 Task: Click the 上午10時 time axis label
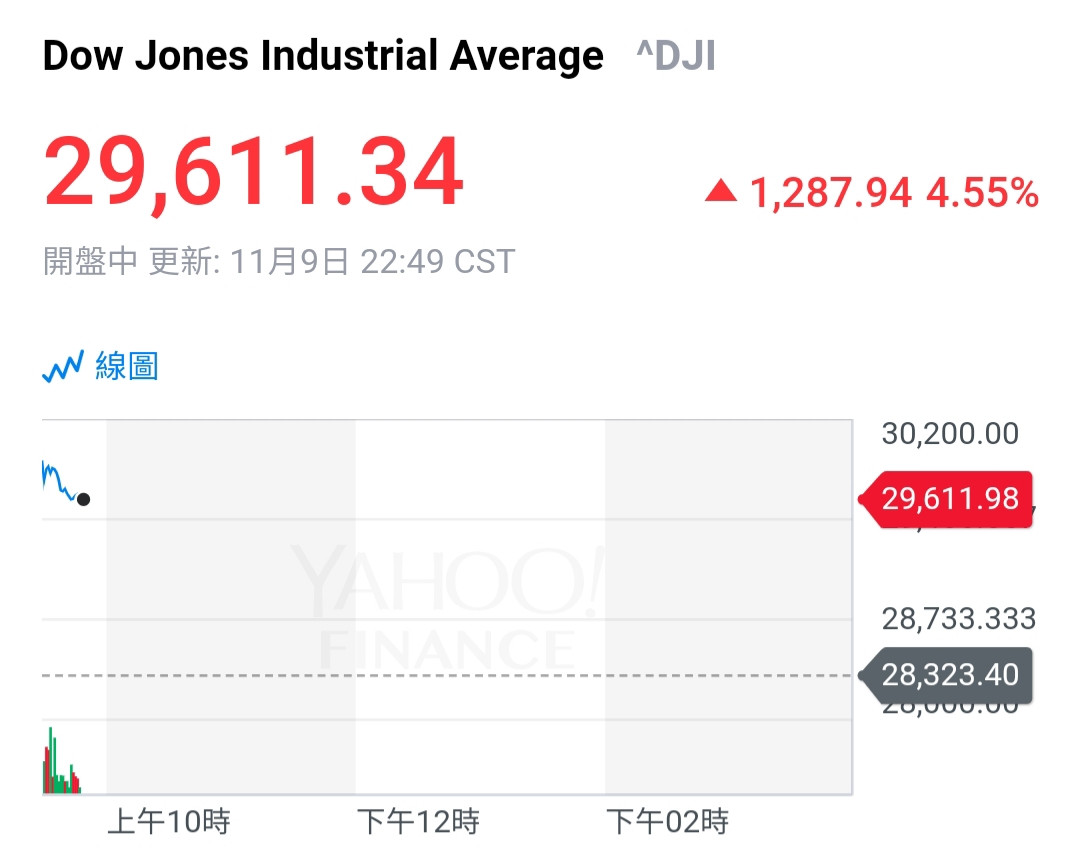click(x=168, y=822)
